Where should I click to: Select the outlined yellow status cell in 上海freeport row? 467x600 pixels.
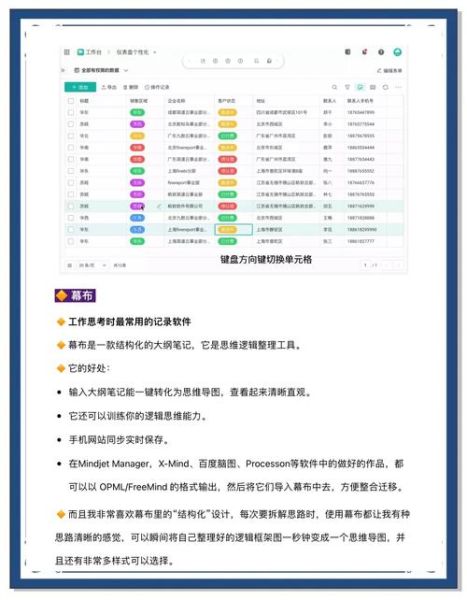point(234,229)
